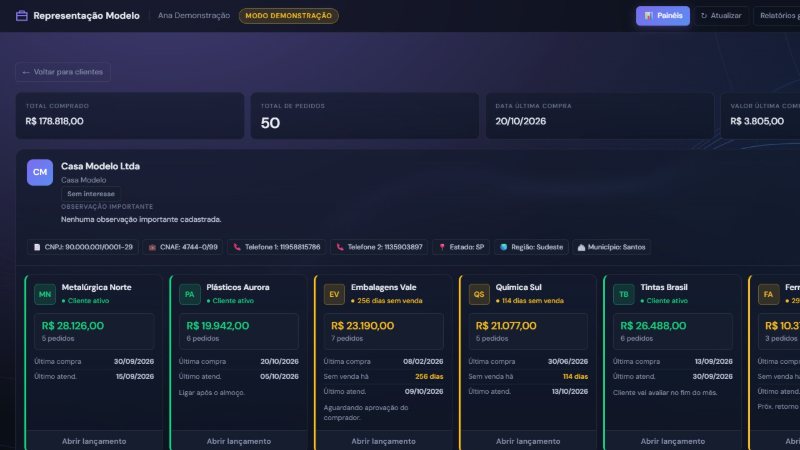Go back via Voltar para clientes
The height and width of the screenshot is (450, 800).
pyautogui.click(x=63, y=72)
